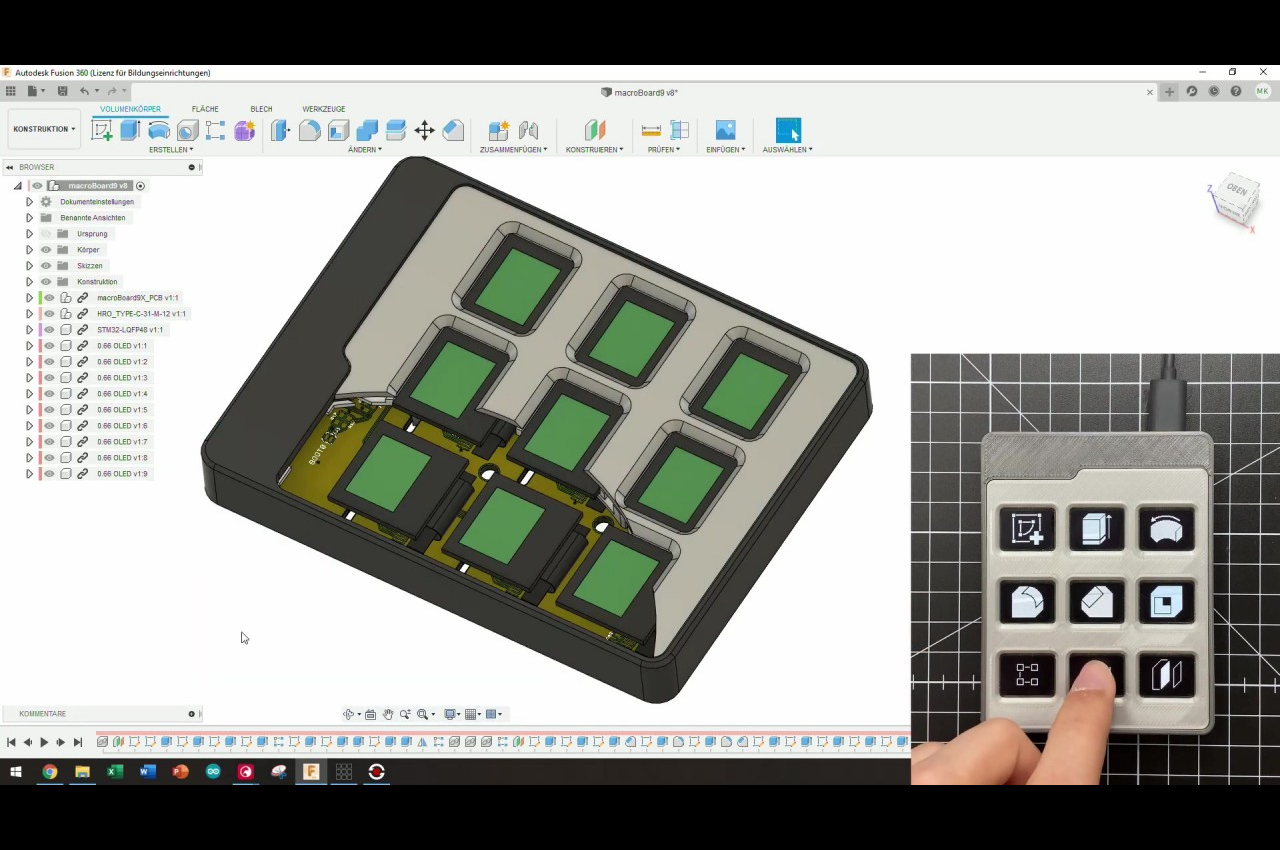Select the Fillet tool under Ändern
The height and width of the screenshot is (850, 1280).
[310, 131]
